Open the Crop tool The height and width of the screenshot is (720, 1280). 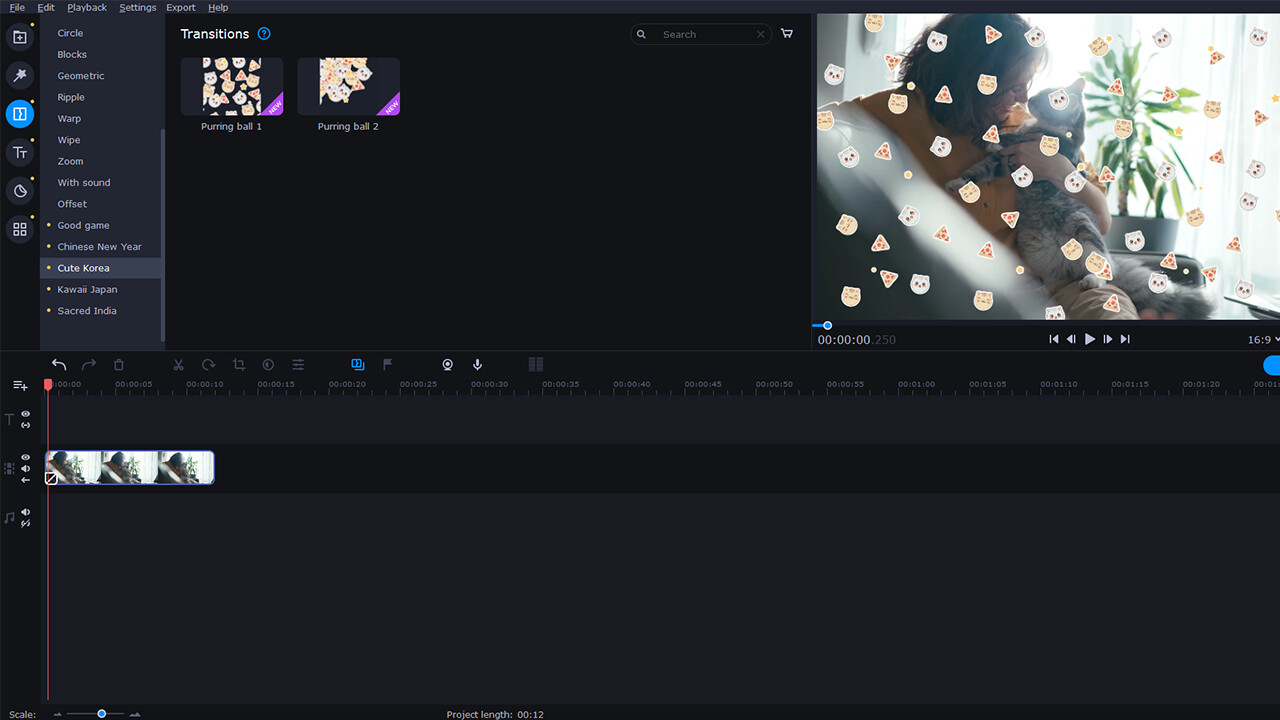coord(239,365)
